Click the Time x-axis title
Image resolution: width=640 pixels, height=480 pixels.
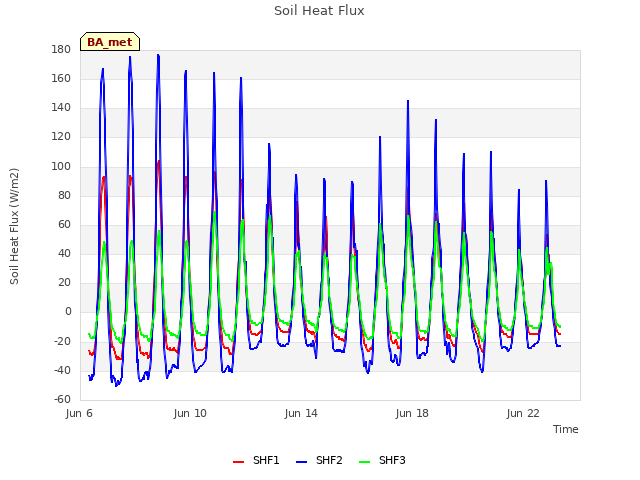point(566,429)
